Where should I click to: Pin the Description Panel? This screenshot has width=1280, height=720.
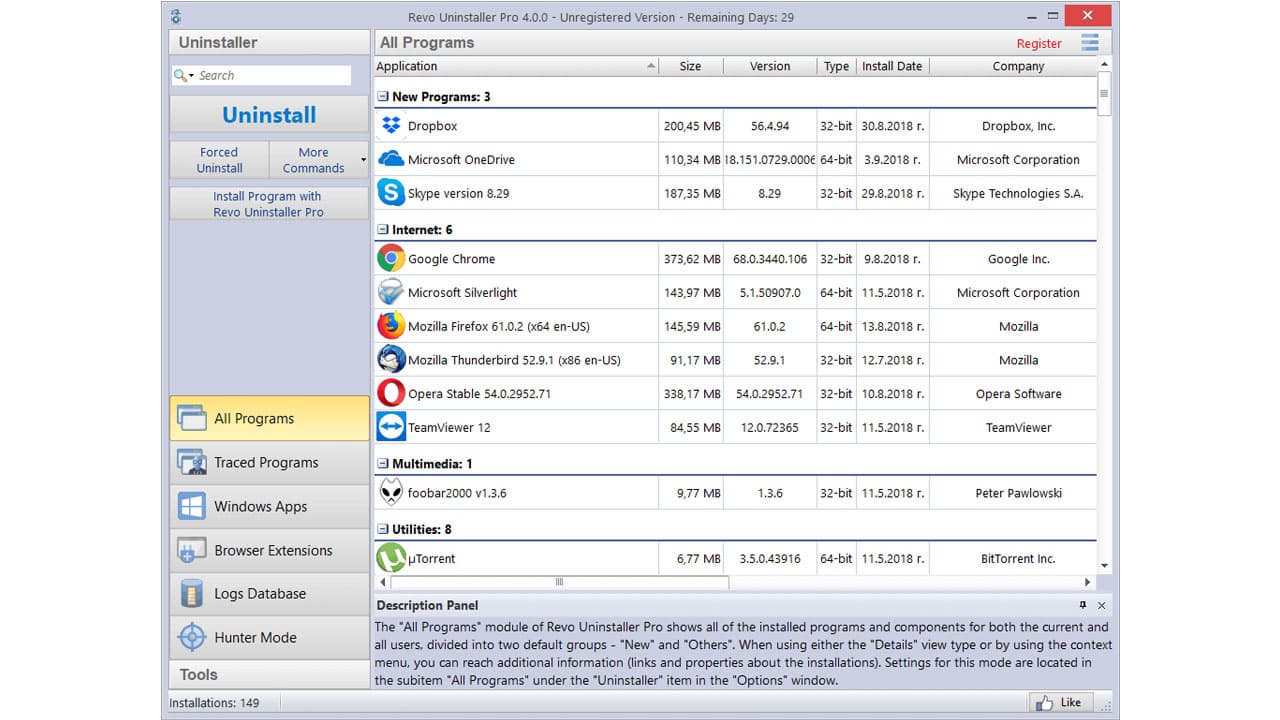coord(1085,605)
